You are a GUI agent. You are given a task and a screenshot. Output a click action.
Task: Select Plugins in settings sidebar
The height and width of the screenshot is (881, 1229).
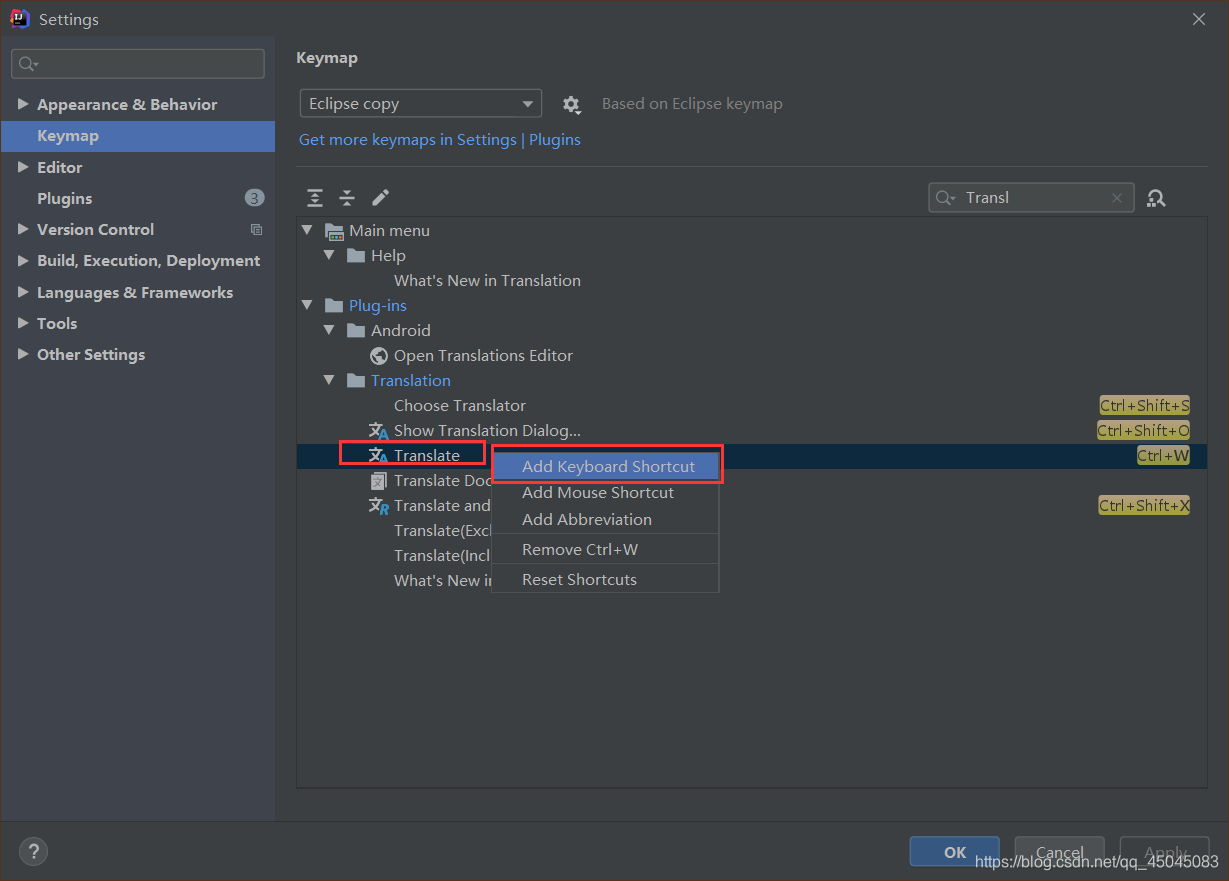[x=138, y=198]
